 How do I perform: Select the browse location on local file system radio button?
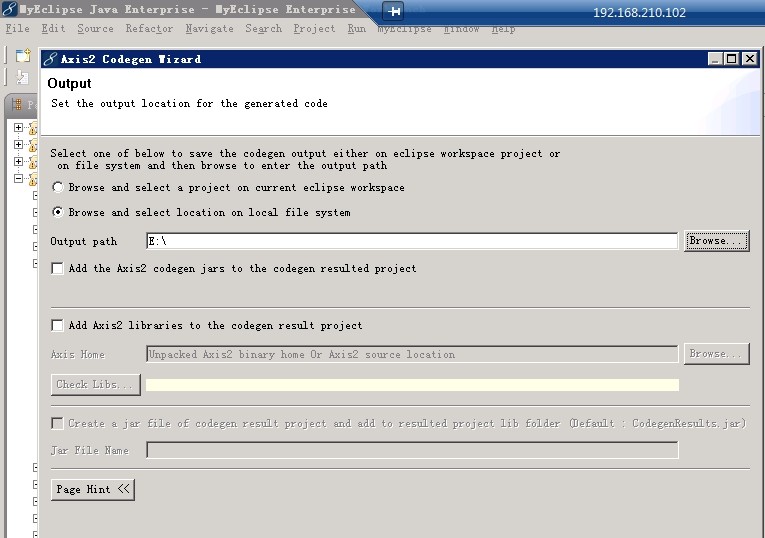(x=58, y=212)
